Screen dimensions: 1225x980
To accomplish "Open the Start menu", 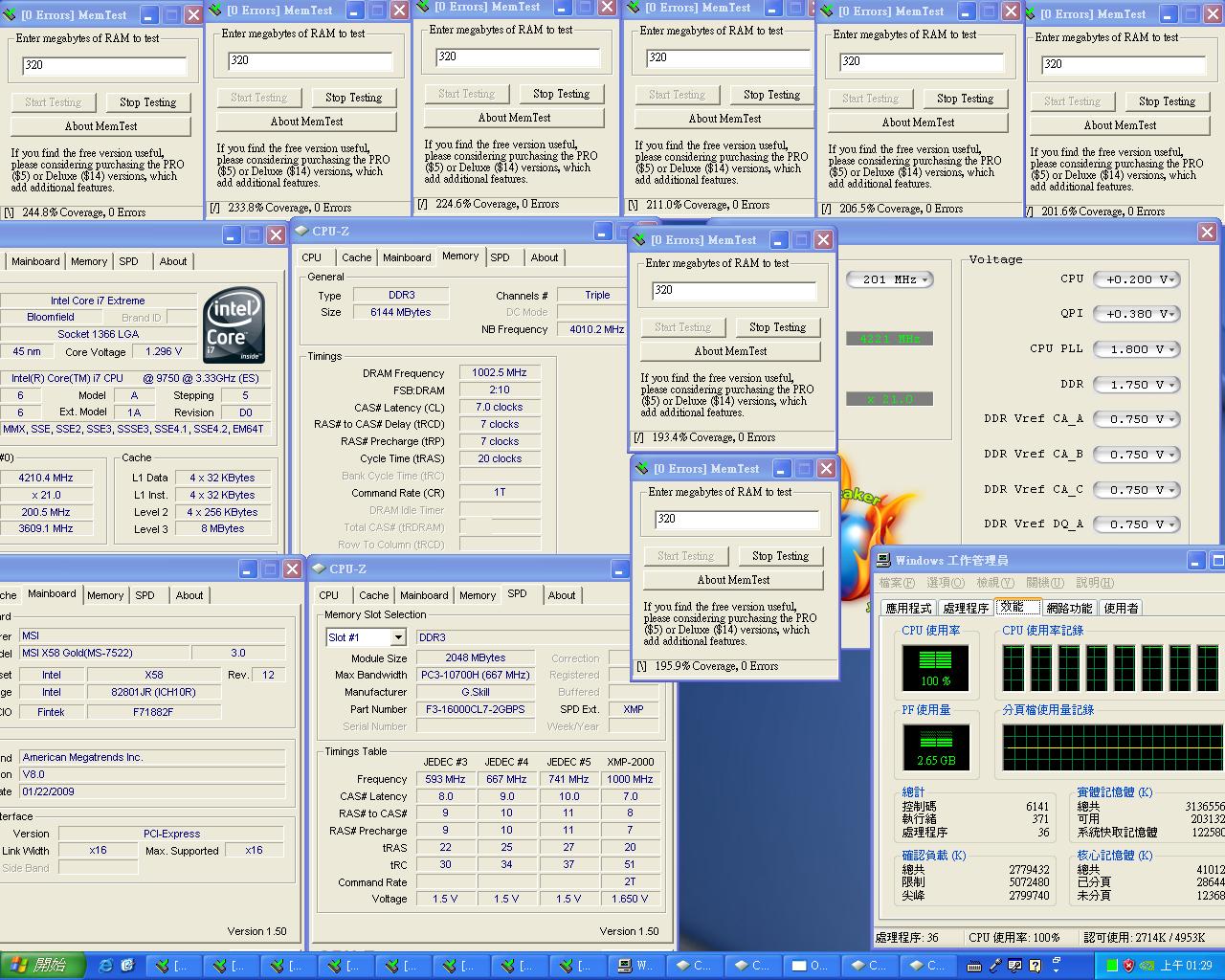I will click(42, 965).
